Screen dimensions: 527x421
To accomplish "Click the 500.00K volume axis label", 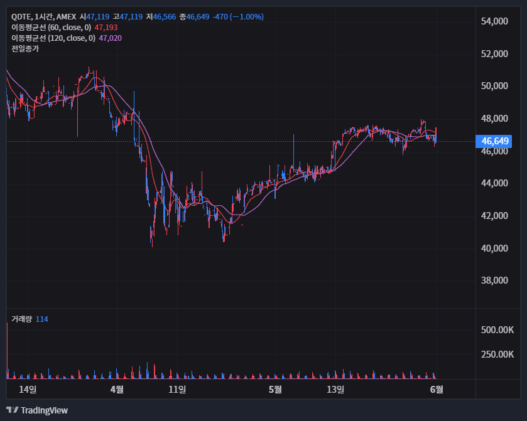I will 497,330.
